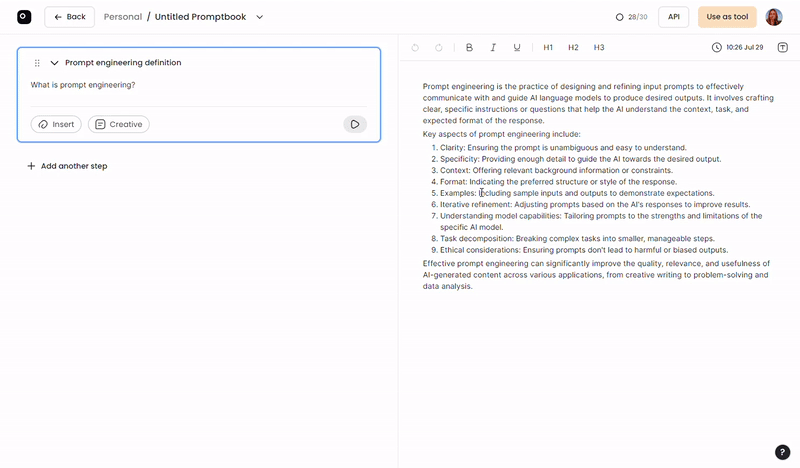Click the prompt text 'What is prompt engineering?'
The image size is (800, 468).
pos(83,85)
